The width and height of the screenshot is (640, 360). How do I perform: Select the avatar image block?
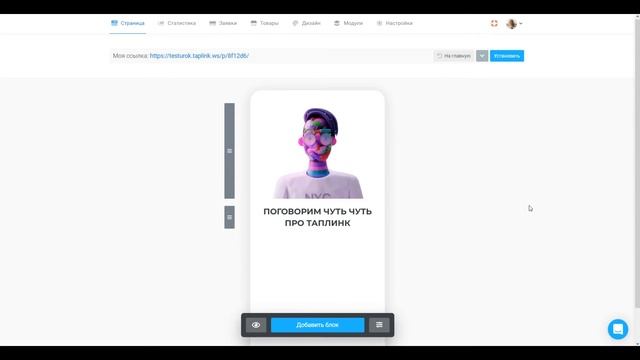click(x=318, y=153)
